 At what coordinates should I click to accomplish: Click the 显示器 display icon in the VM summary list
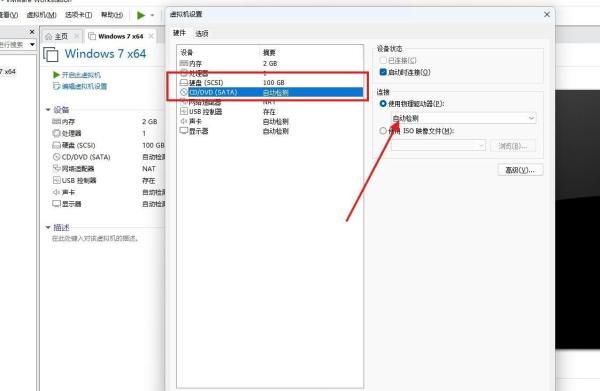point(56,204)
